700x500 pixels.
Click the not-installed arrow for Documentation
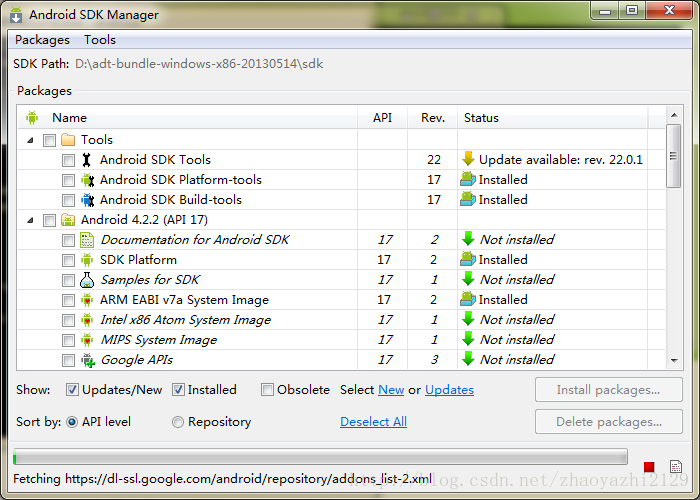[x=468, y=239]
